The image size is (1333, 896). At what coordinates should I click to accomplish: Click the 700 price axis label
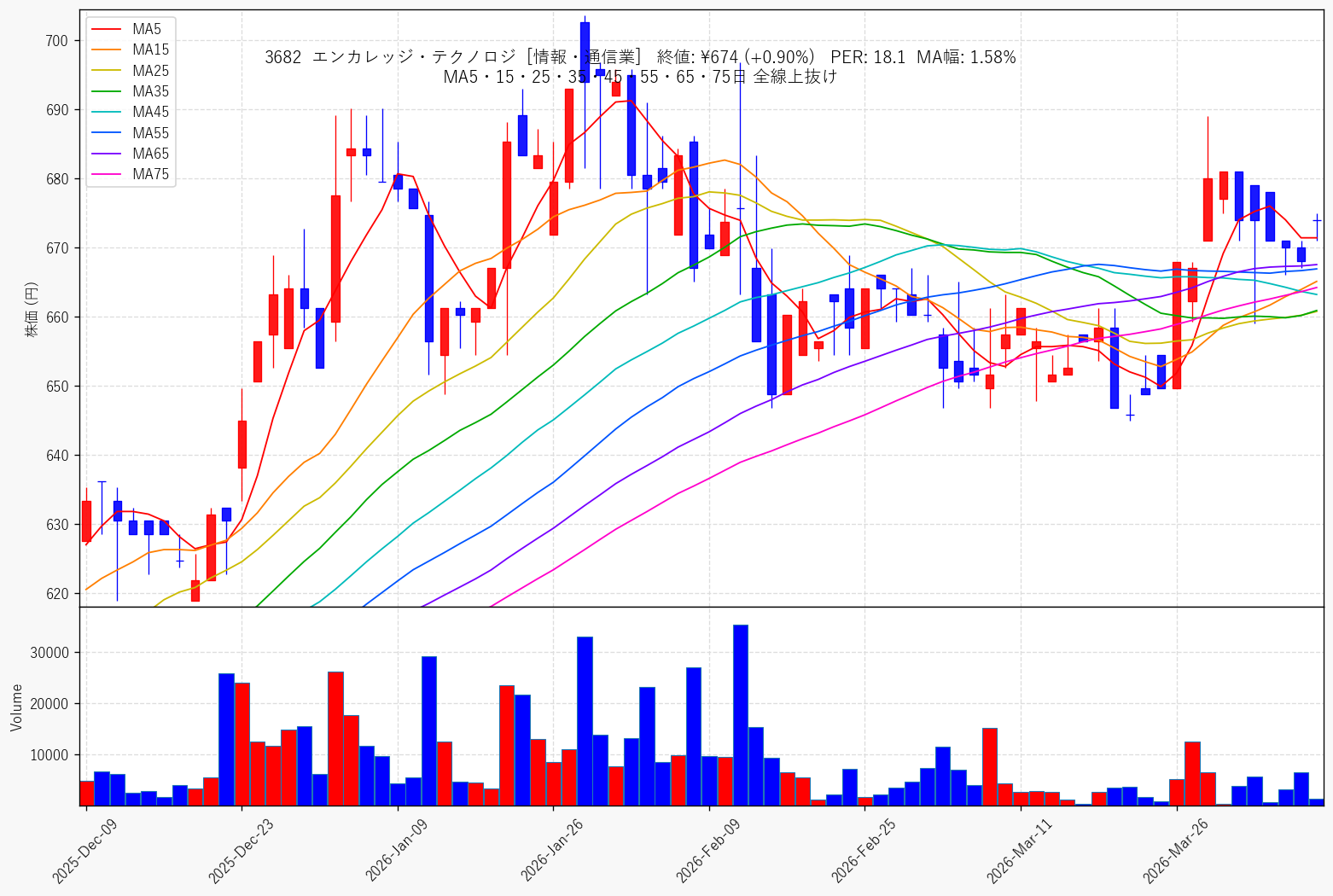[55, 41]
